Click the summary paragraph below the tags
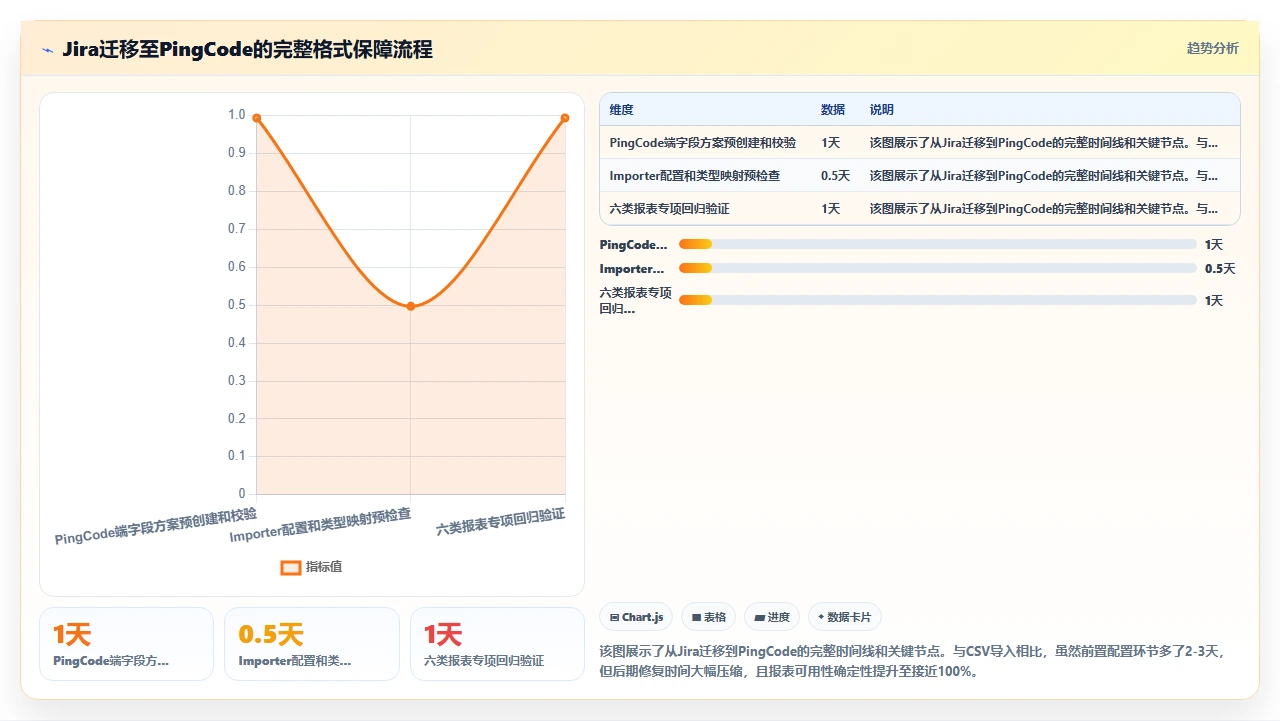The width and height of the screenshot is (1280, 721). point(913,661)
